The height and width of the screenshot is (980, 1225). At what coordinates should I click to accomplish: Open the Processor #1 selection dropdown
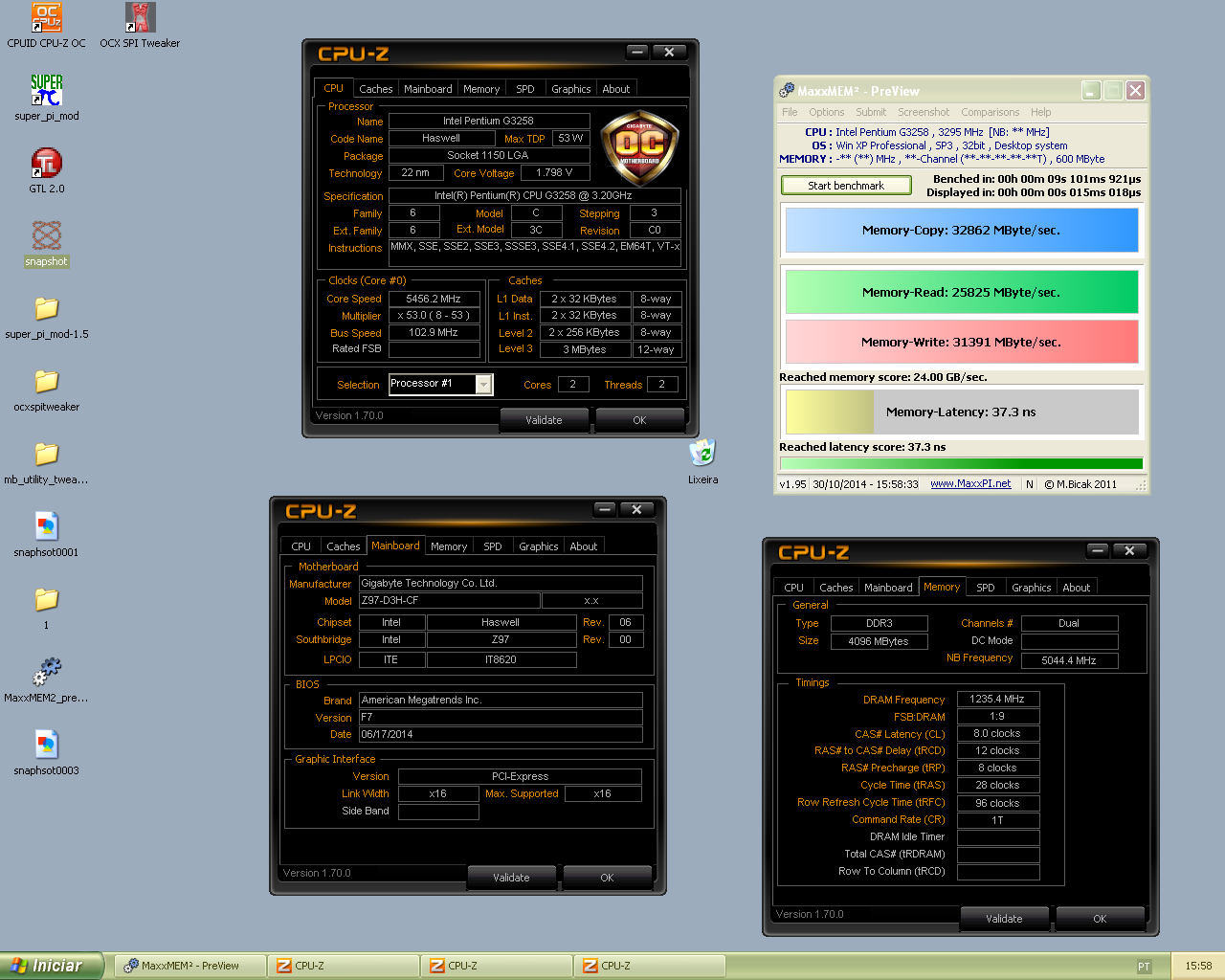coord(484,384)
